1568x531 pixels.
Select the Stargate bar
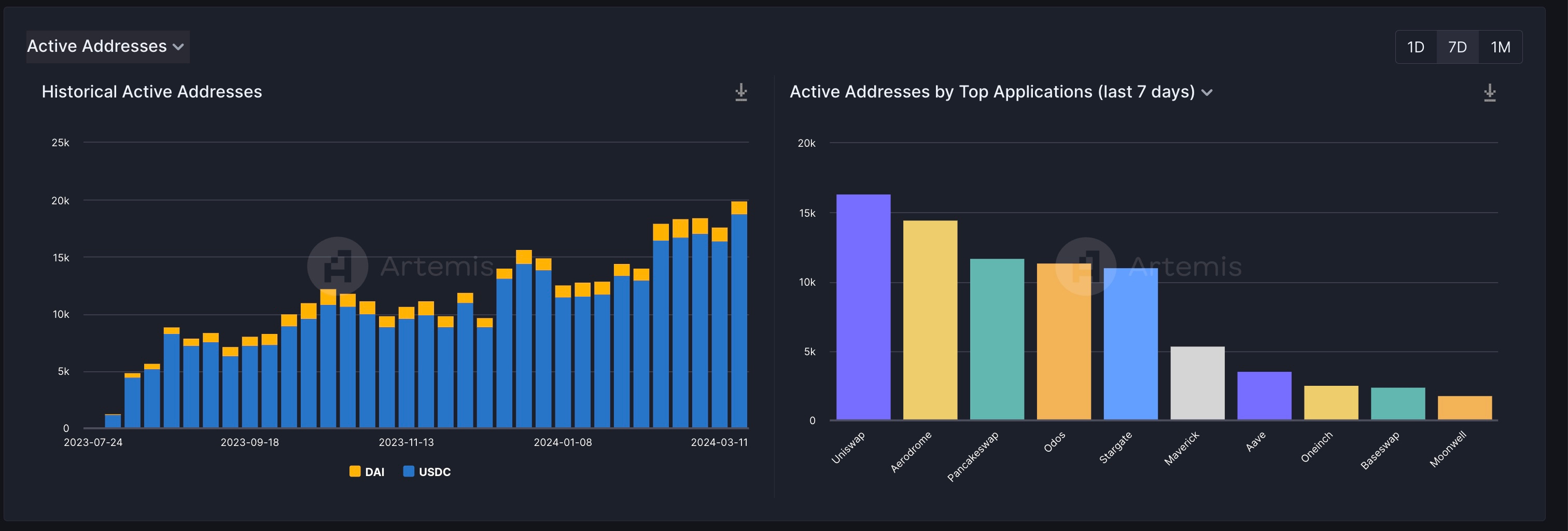point(1131,344)
